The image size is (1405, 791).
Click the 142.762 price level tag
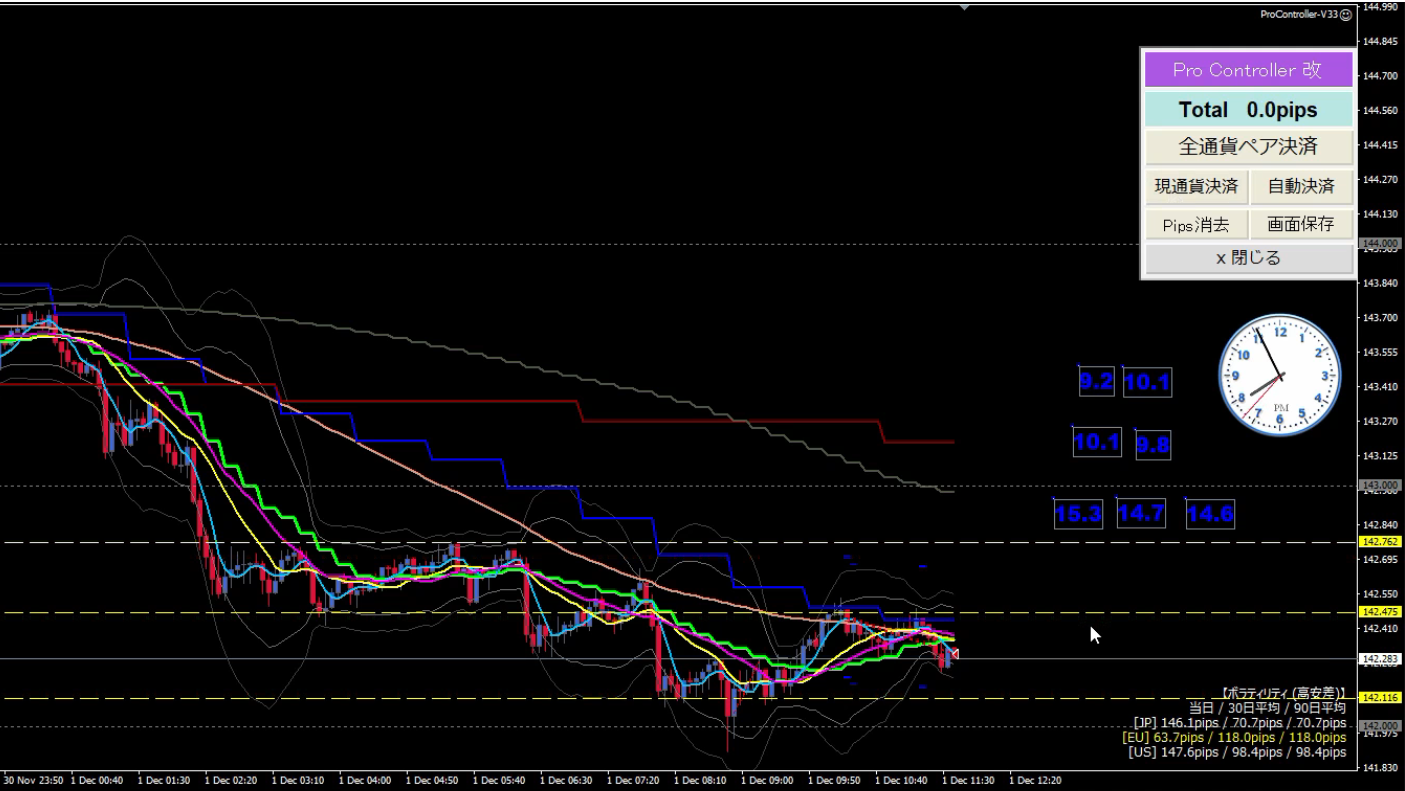coord(1380,542)
